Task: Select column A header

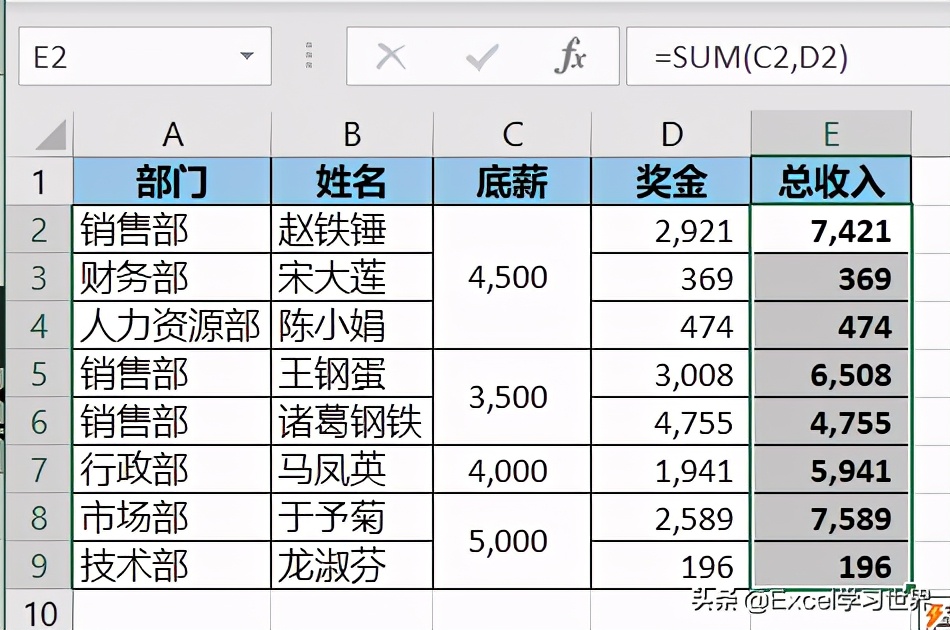Action: point(172,134)
